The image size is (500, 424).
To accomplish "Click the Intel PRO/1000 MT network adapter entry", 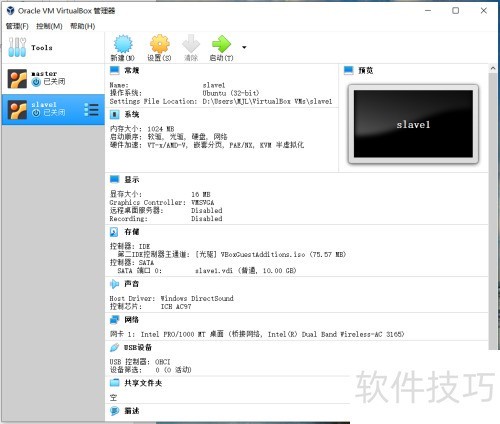I will coord(272,334).
